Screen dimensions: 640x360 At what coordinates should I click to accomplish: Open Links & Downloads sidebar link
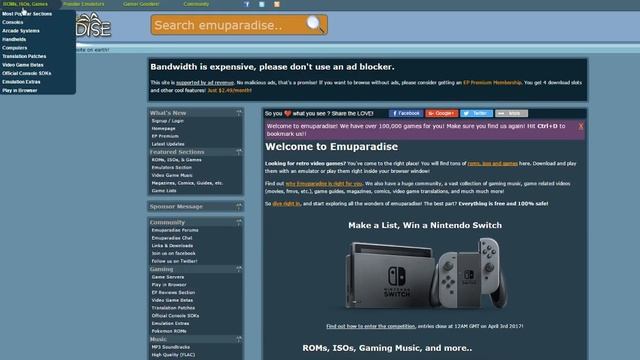pyautogui.click(x=172, y=246)
